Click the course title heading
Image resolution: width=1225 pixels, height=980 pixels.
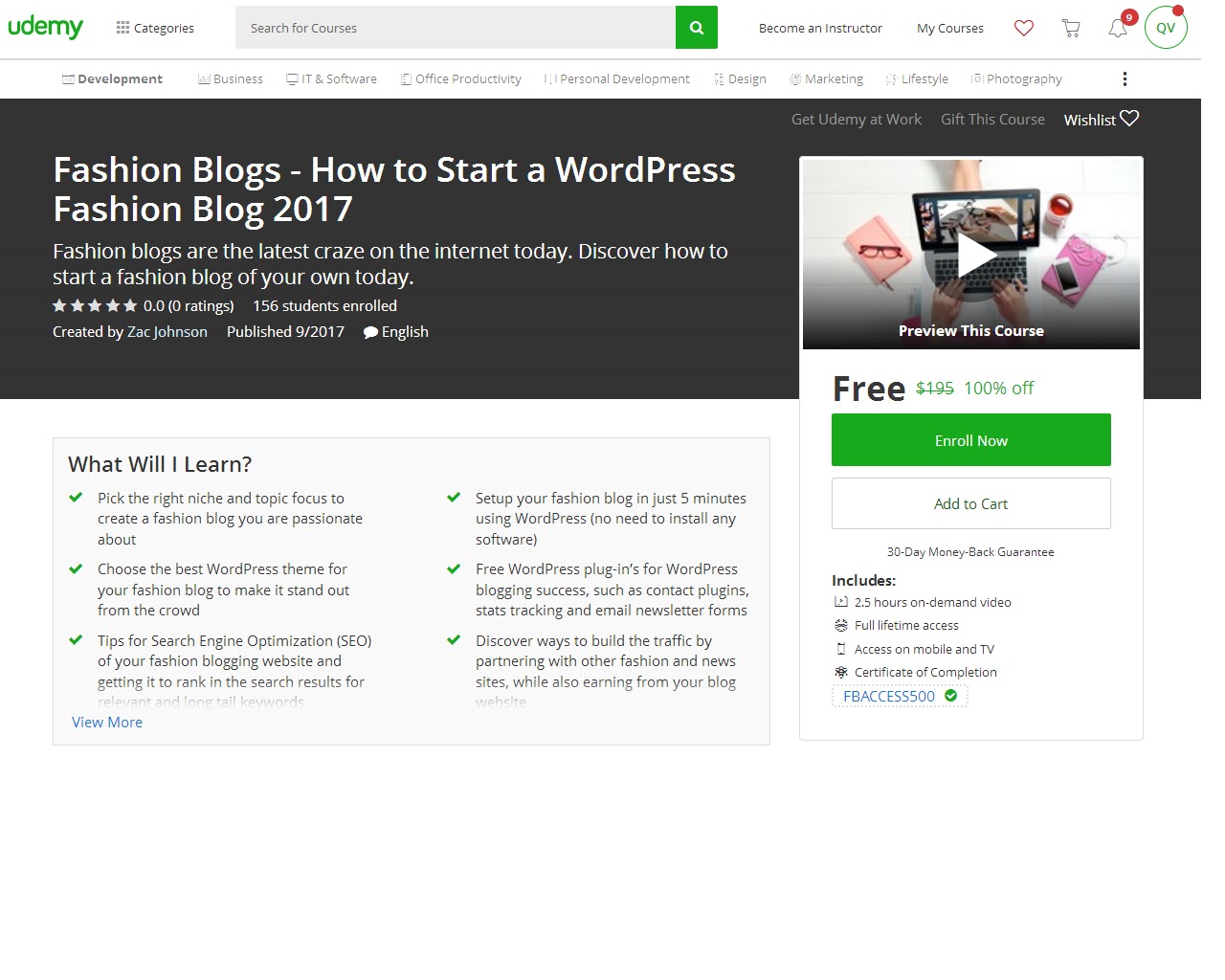pos(394,189)
